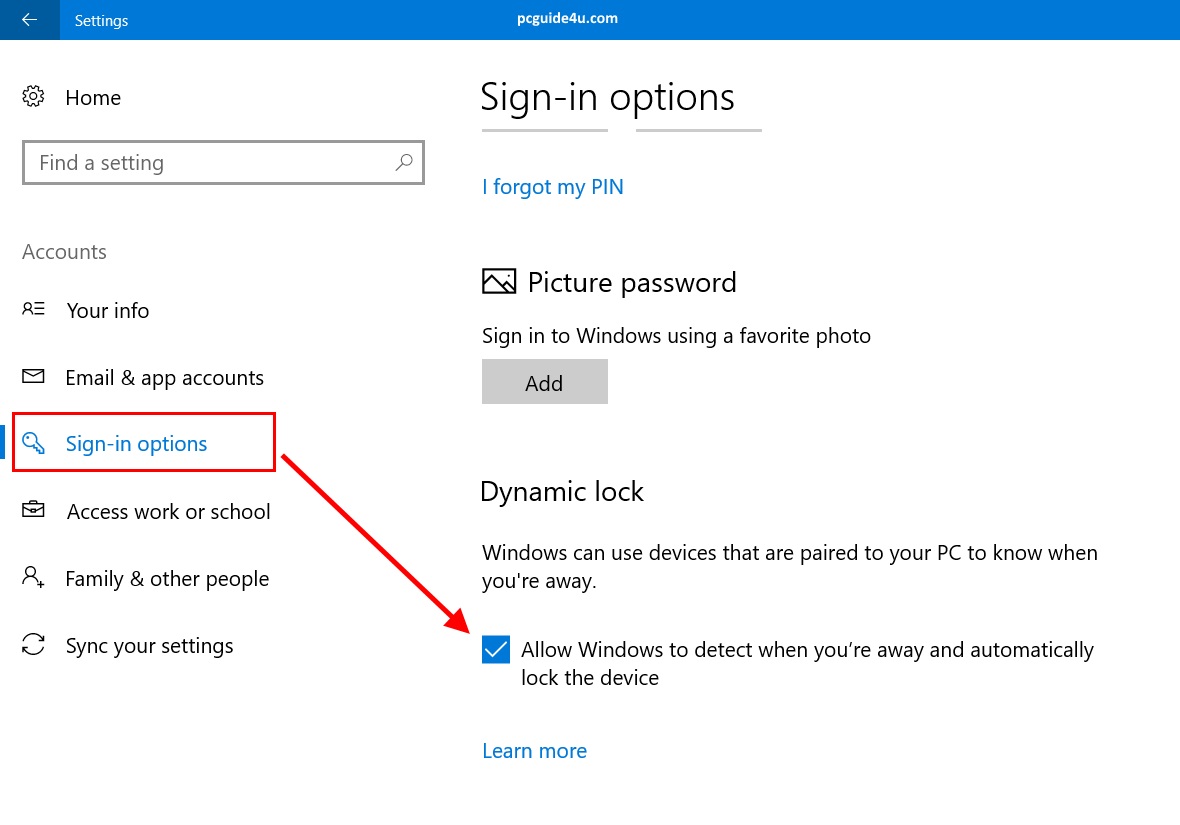Click the circular sync arrows icon
The height and width of the screenshot is (825, 1180).
point(34,645)
